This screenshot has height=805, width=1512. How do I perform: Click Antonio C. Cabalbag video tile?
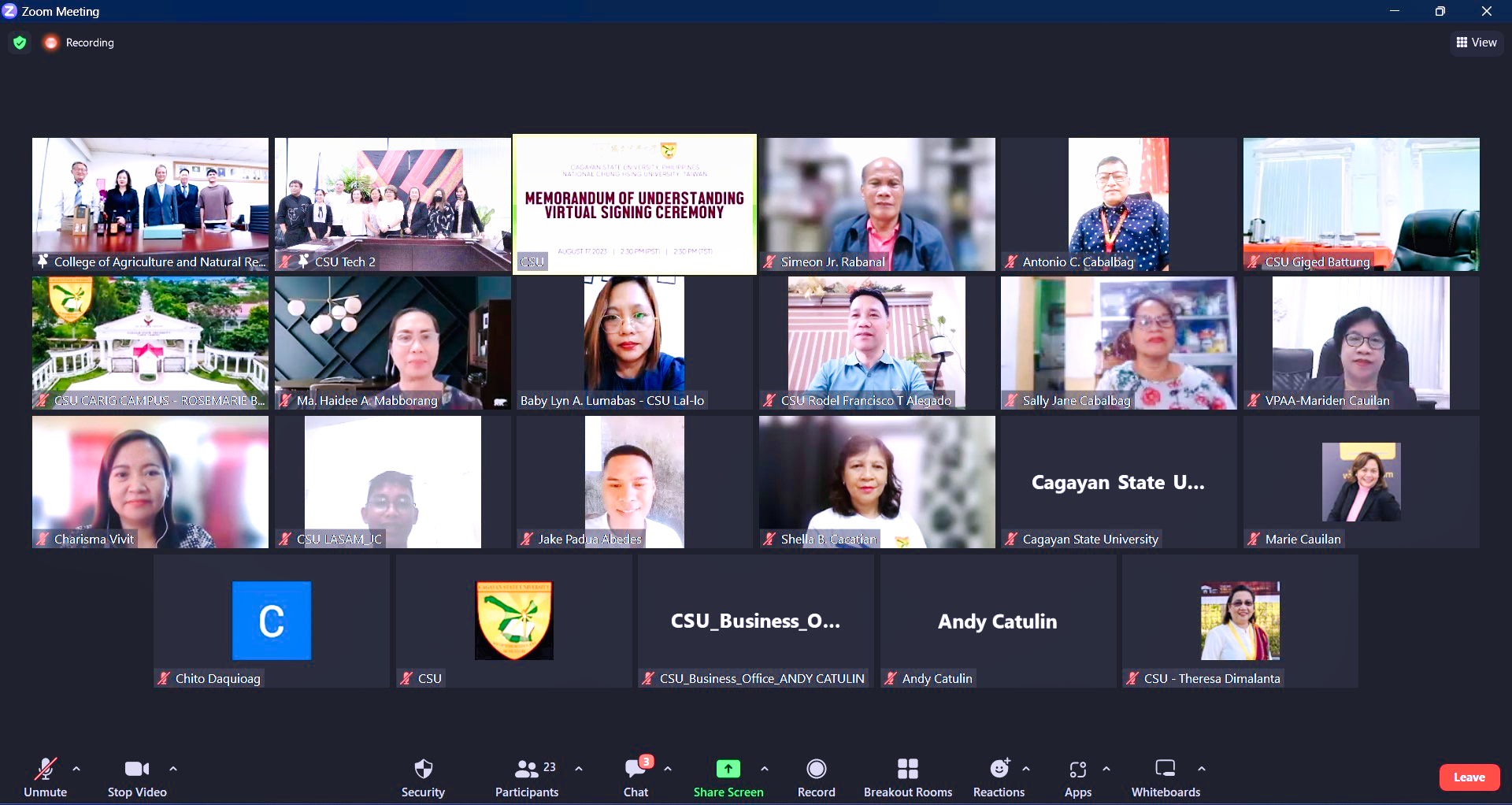[x=1119, y=205]
